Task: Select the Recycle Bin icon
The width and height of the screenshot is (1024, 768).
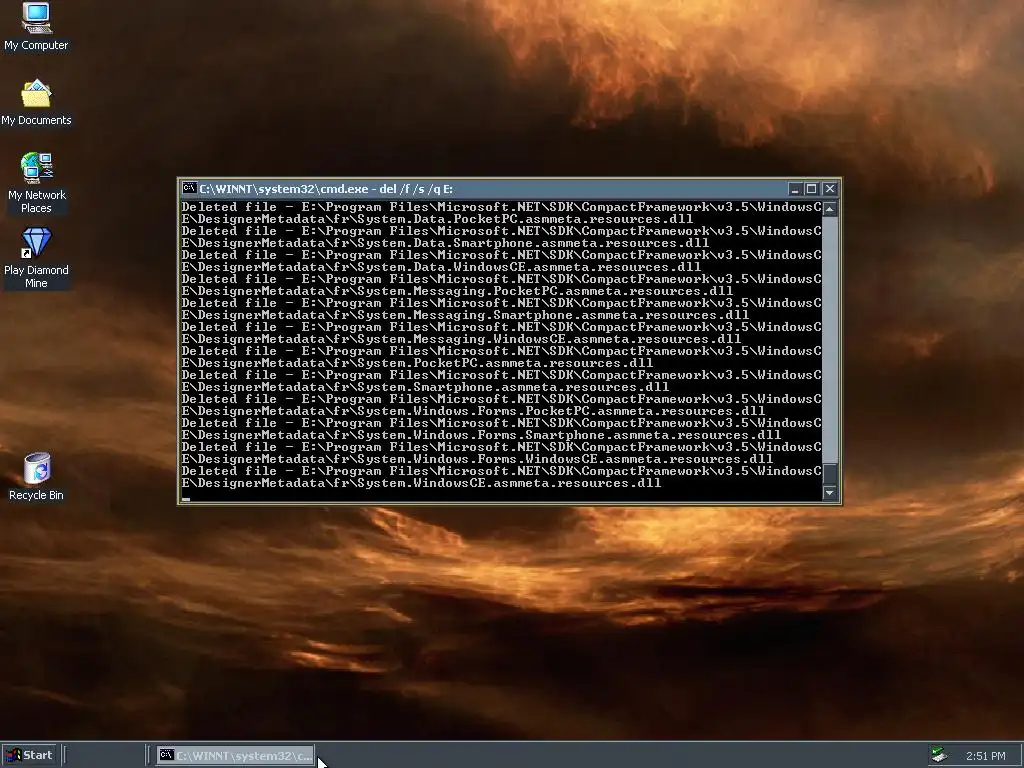Action: pos(37,468)
